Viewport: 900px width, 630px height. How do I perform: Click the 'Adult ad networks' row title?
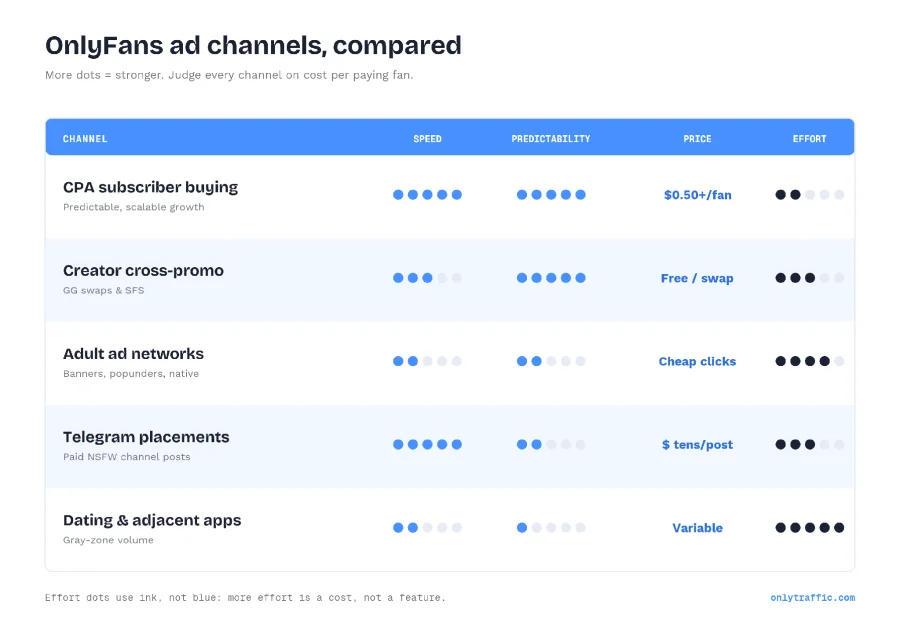point(133,353)
